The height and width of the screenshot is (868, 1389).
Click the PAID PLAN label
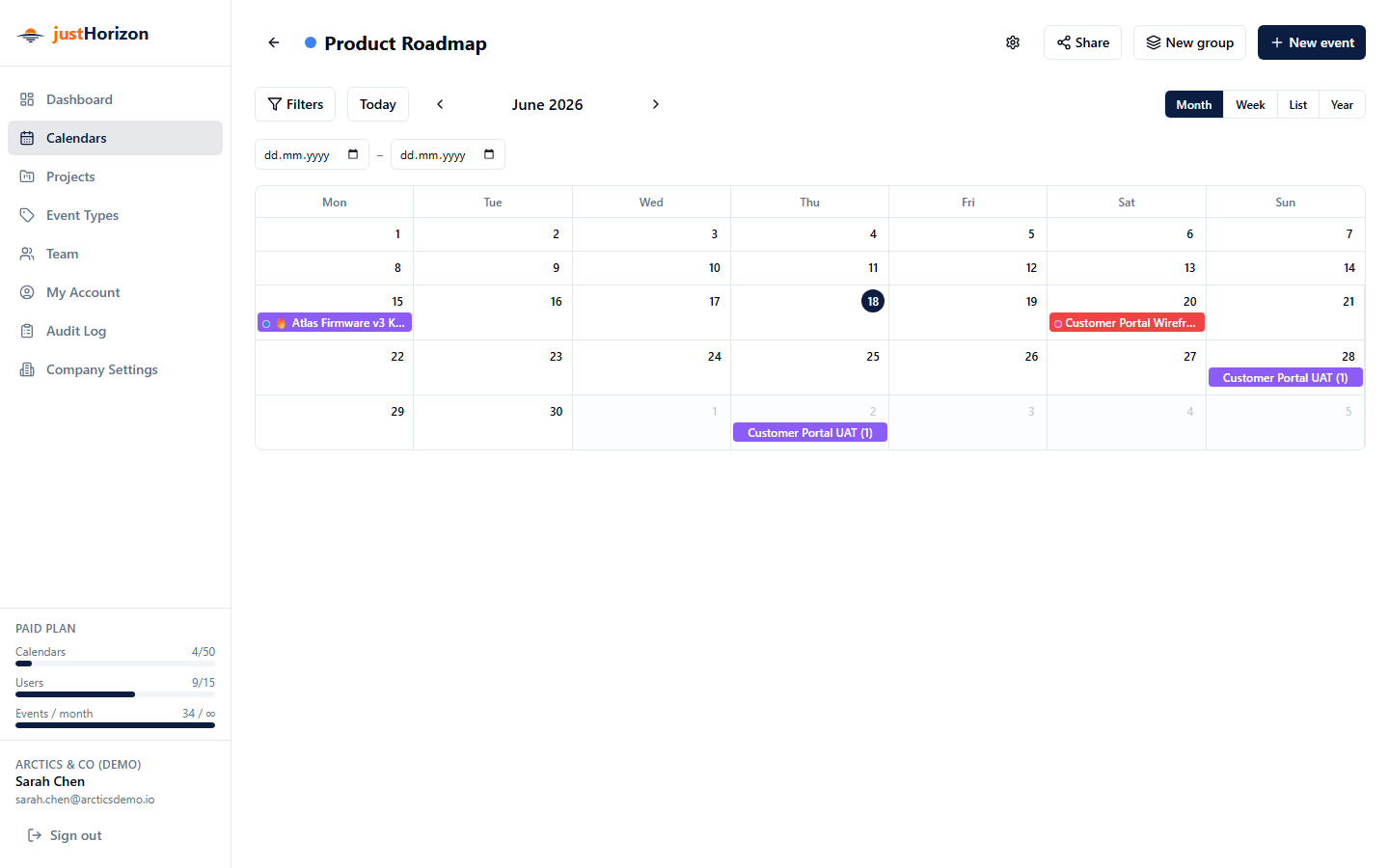click(45, 628)
